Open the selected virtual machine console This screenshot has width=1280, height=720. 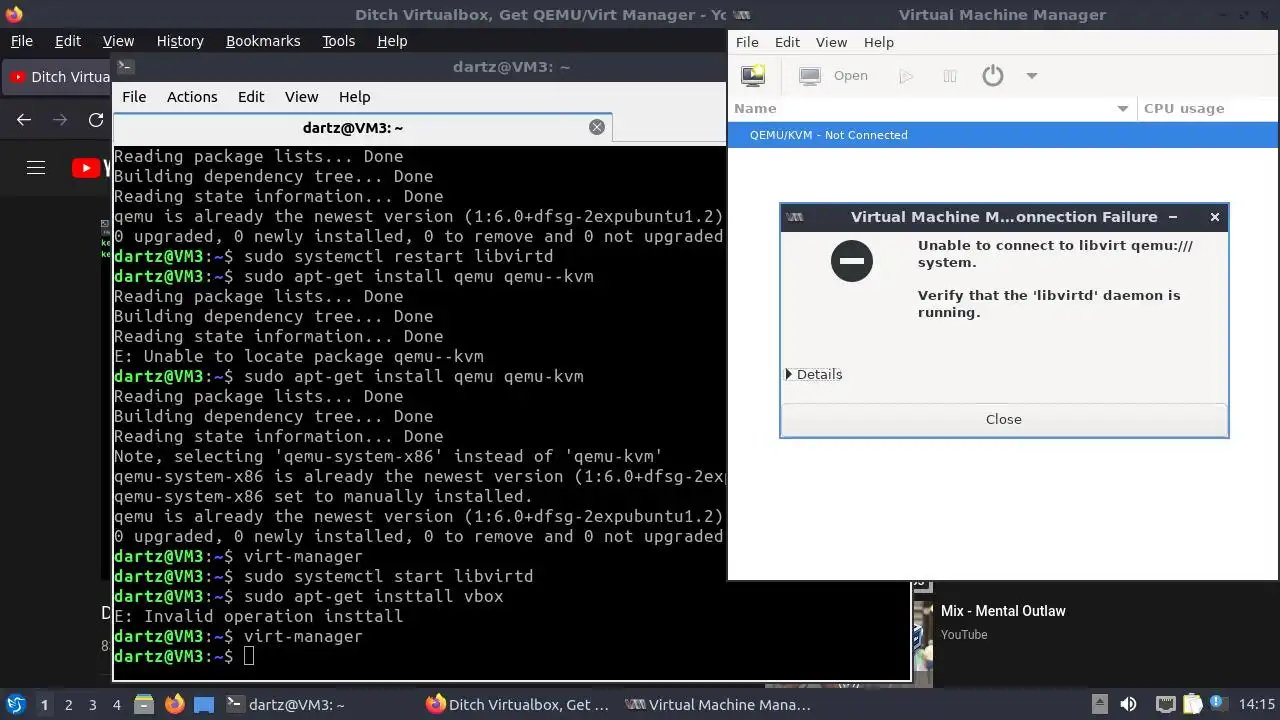click(x=834, y=76)
